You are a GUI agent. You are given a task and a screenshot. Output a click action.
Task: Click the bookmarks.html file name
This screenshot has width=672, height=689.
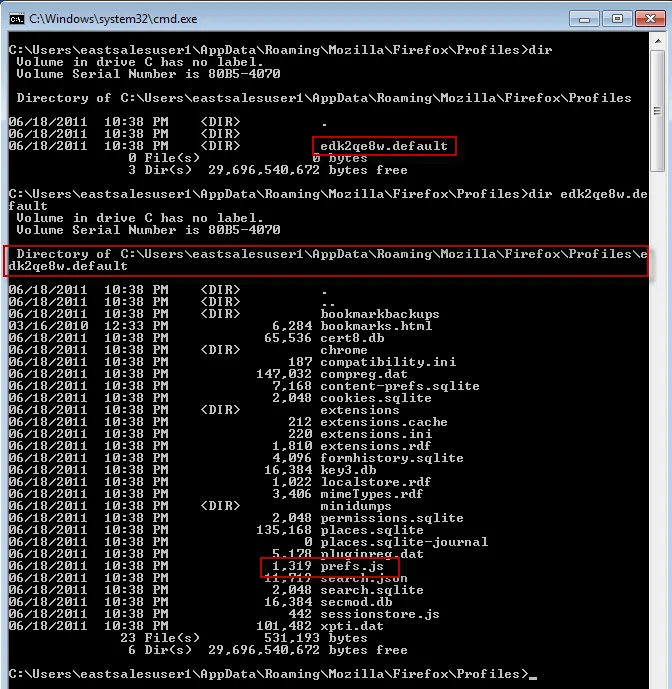pos(376,326)
